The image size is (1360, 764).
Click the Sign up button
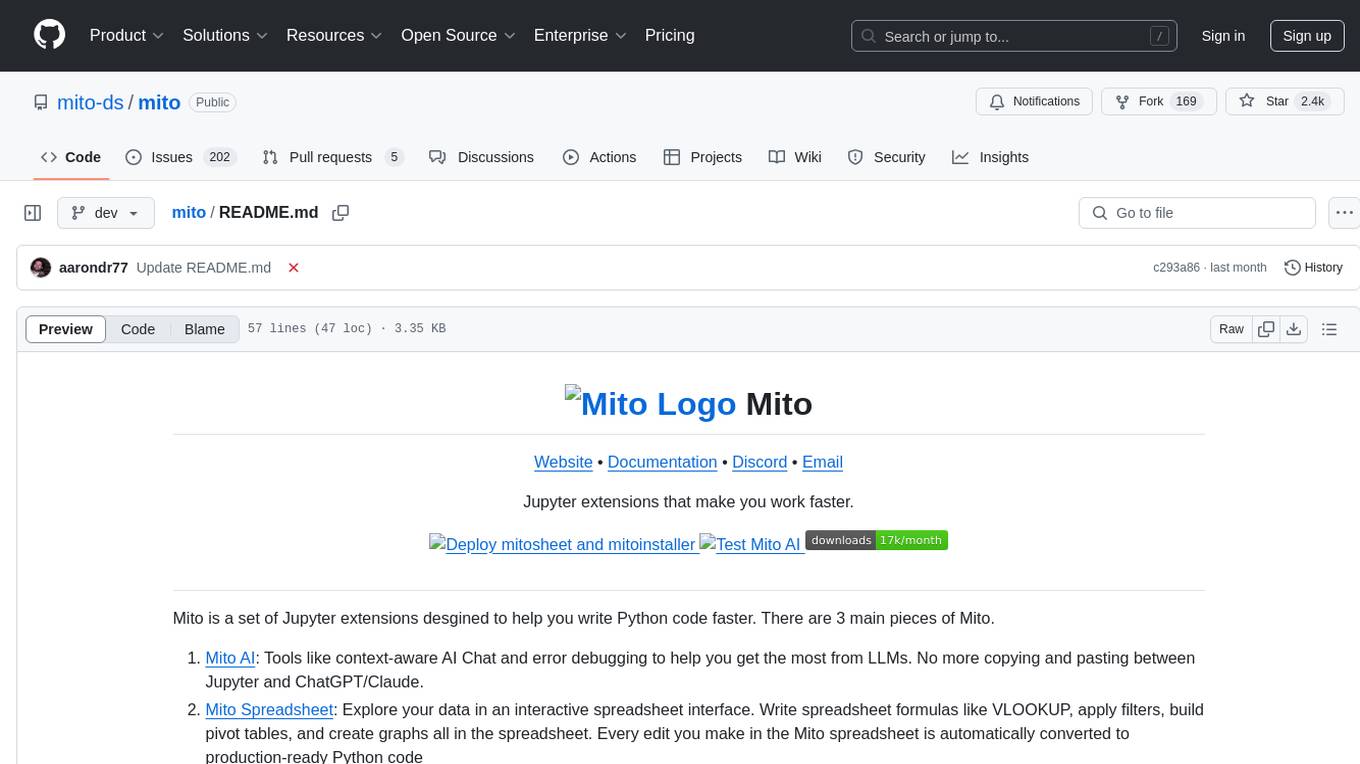coord(1307,36)
